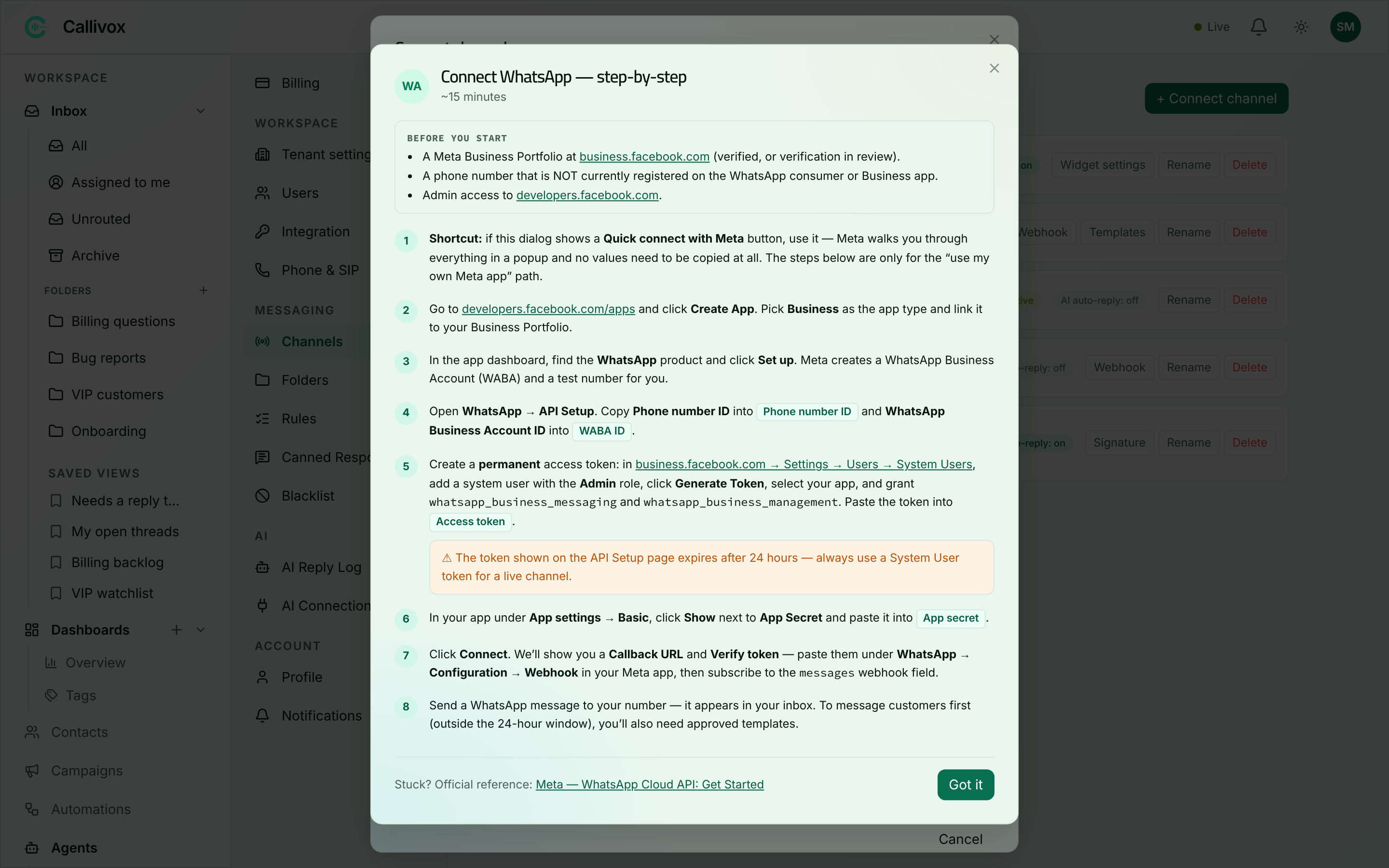The height and width of the screenshot is (868, 1389).
Task: Open the Inbox section
Action: click(69, 111)
